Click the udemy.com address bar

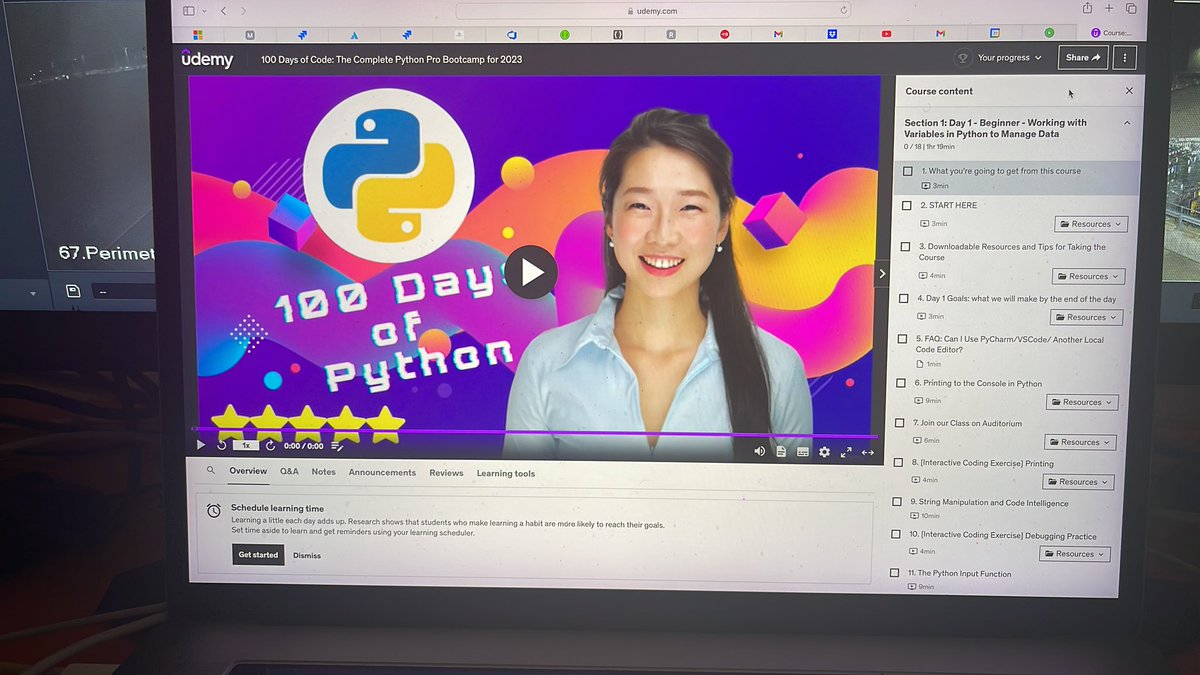pyautogui.click(x=655, y=11)
